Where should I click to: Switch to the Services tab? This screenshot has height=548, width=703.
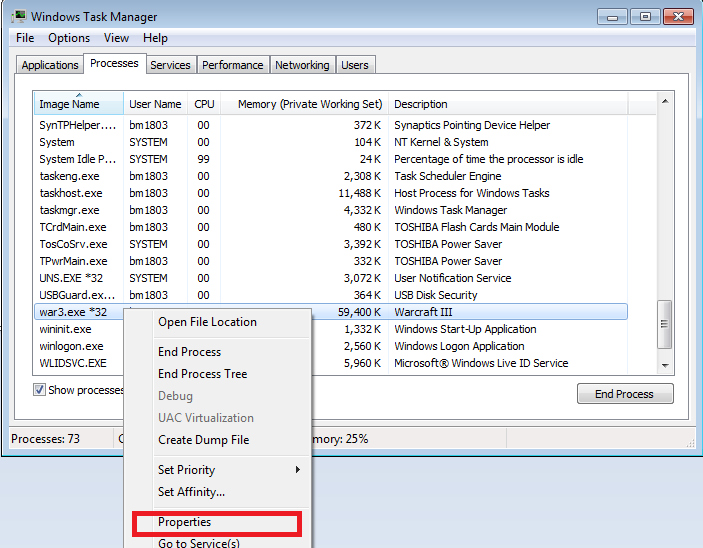pyautogui.click(x=170, y=65)
